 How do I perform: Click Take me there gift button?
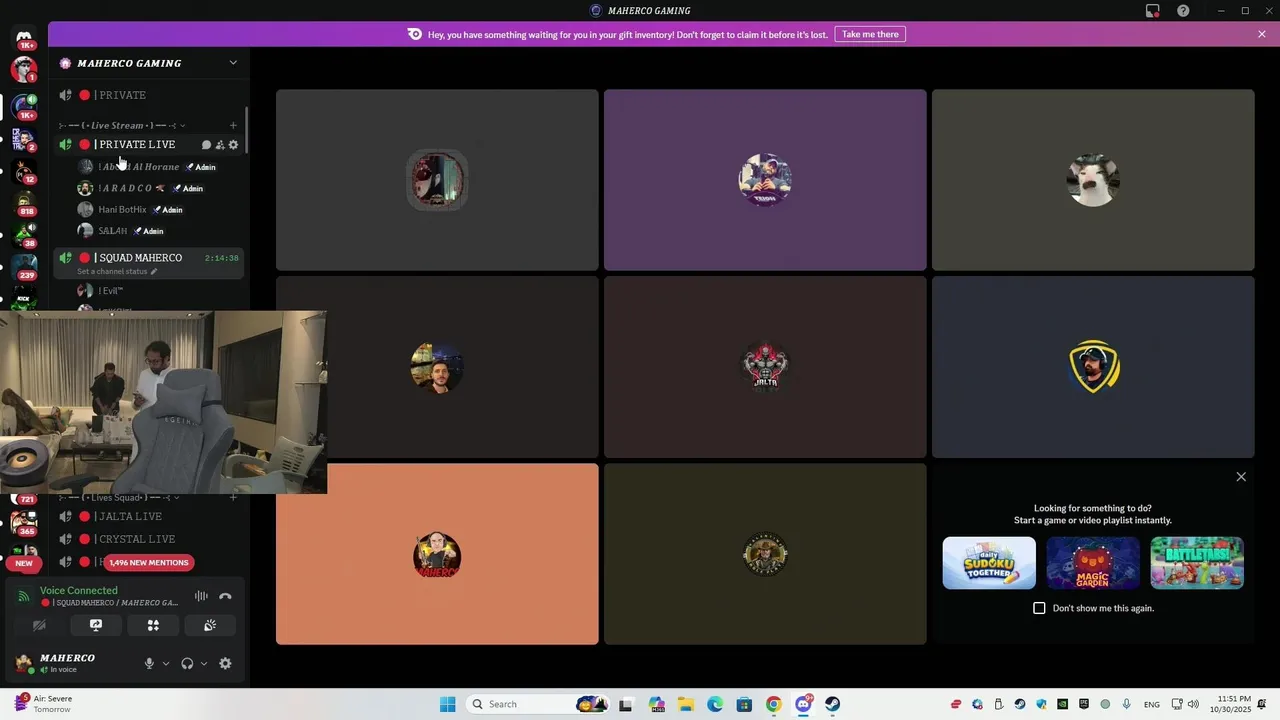pyautogui.click(x=870, y=34)
